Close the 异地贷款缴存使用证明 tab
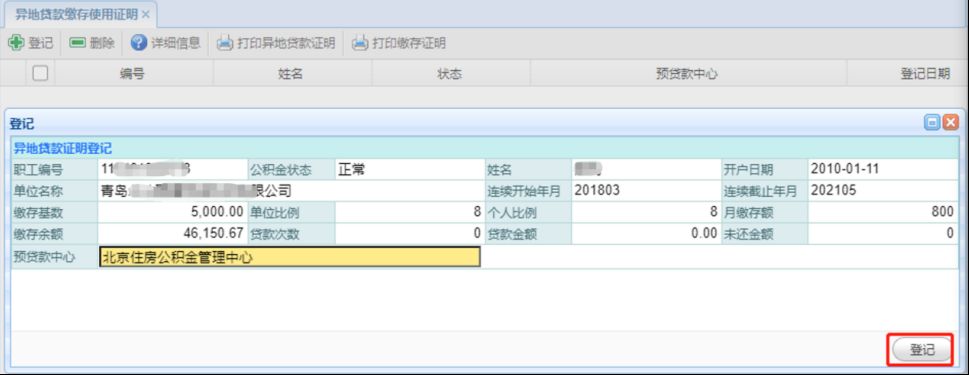This screenshot has height=375, width=969. pos(146,14)
